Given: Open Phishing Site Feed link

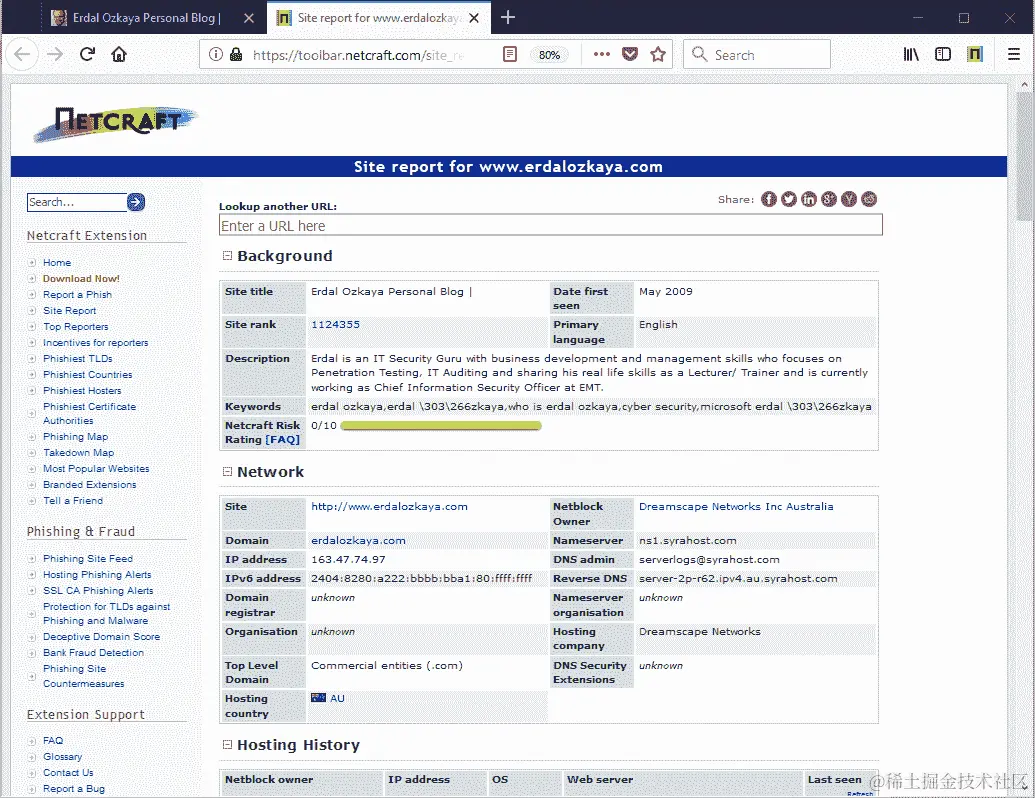Looking at the screenshot, I should click(x=88, y=558).
